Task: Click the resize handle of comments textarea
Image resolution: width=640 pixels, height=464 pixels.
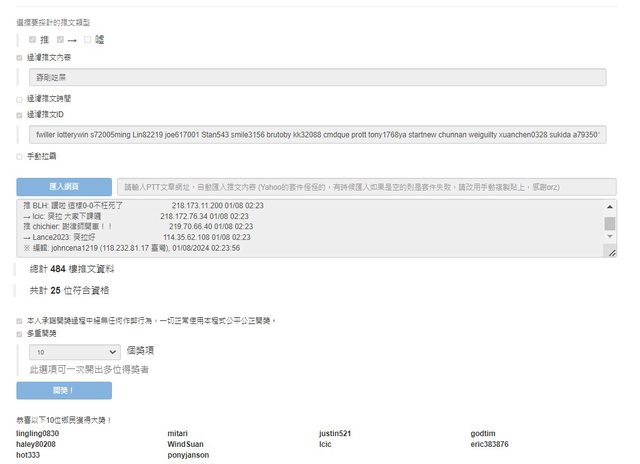Action: [x=611, y=253]
